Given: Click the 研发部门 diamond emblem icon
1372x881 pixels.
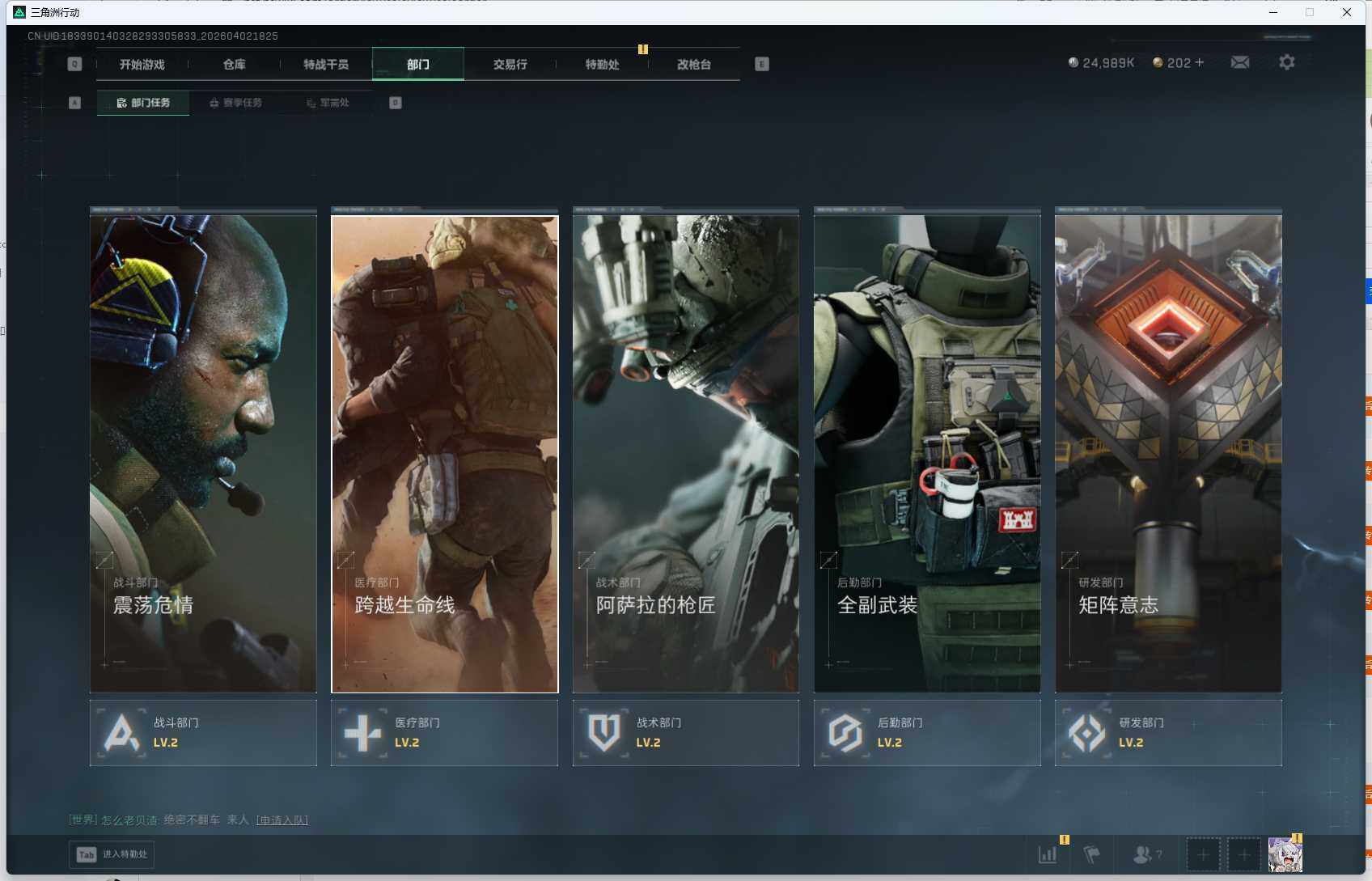Looking at the screenshot, I should pyautogui.click(x=1086, y=733).
